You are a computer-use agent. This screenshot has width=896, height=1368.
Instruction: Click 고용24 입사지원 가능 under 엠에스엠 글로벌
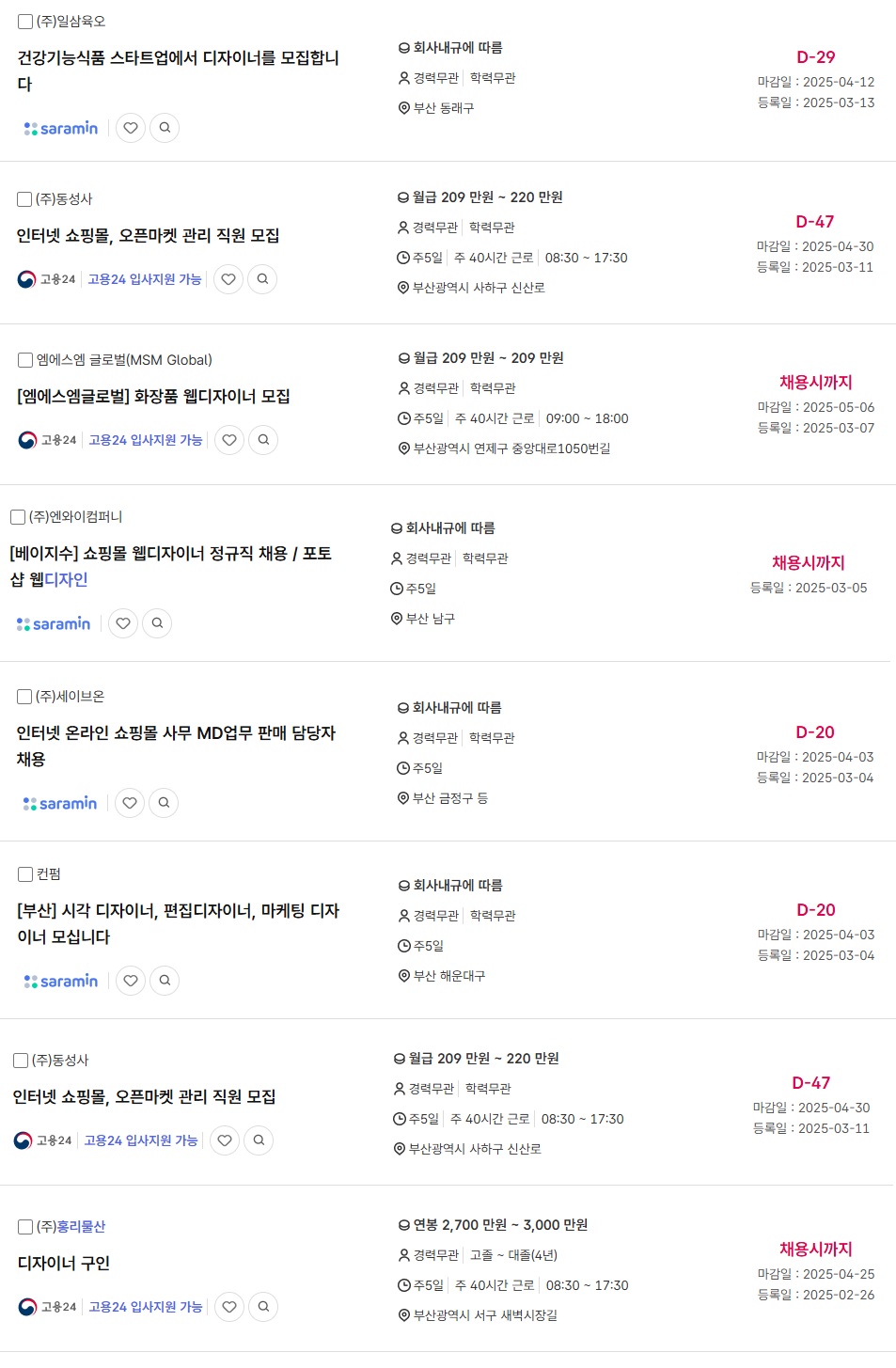(146, 439)
